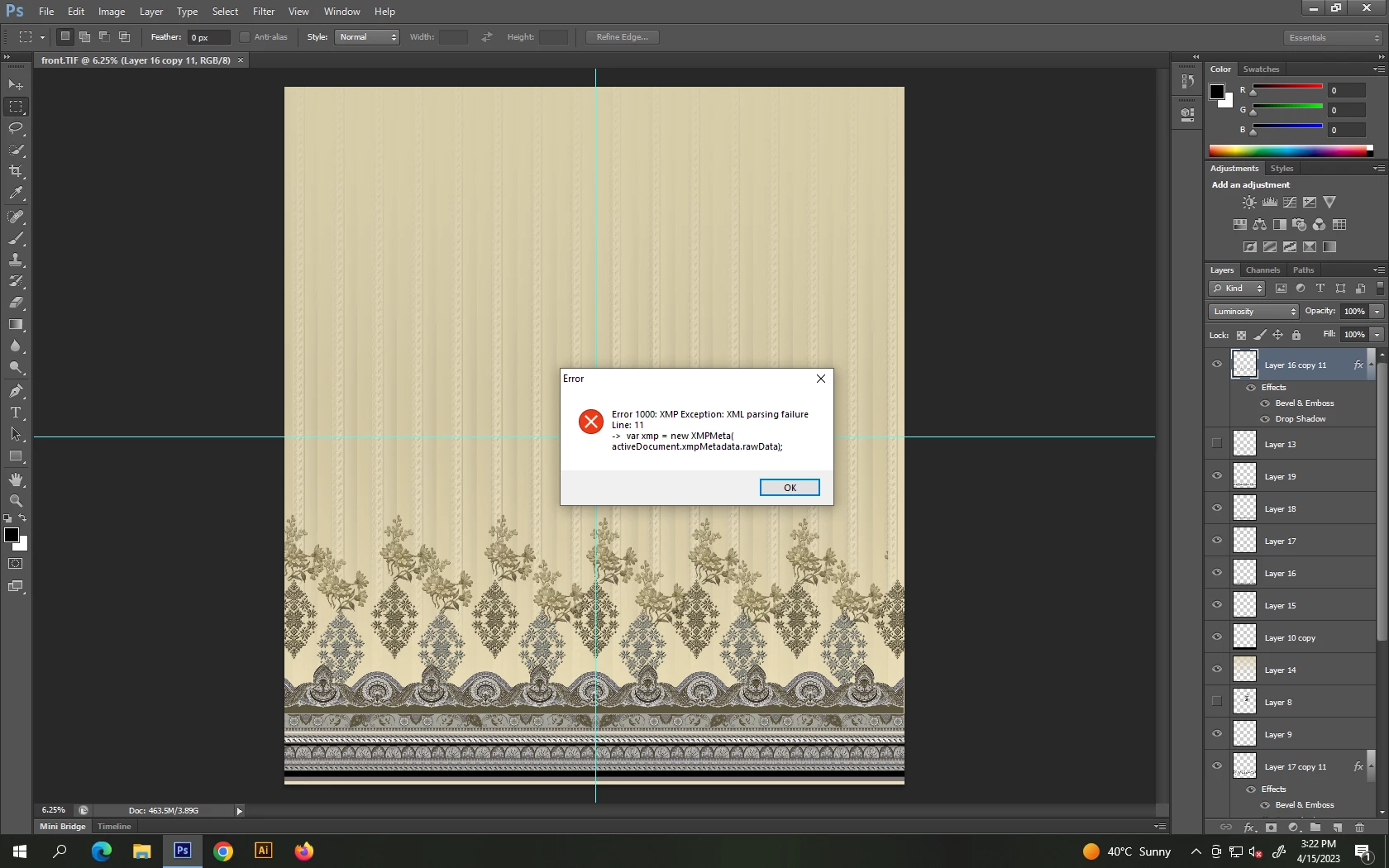Screen dimensions: 1389x868
Task: Click the color spectrum ramp
Action: [1290, 150]
